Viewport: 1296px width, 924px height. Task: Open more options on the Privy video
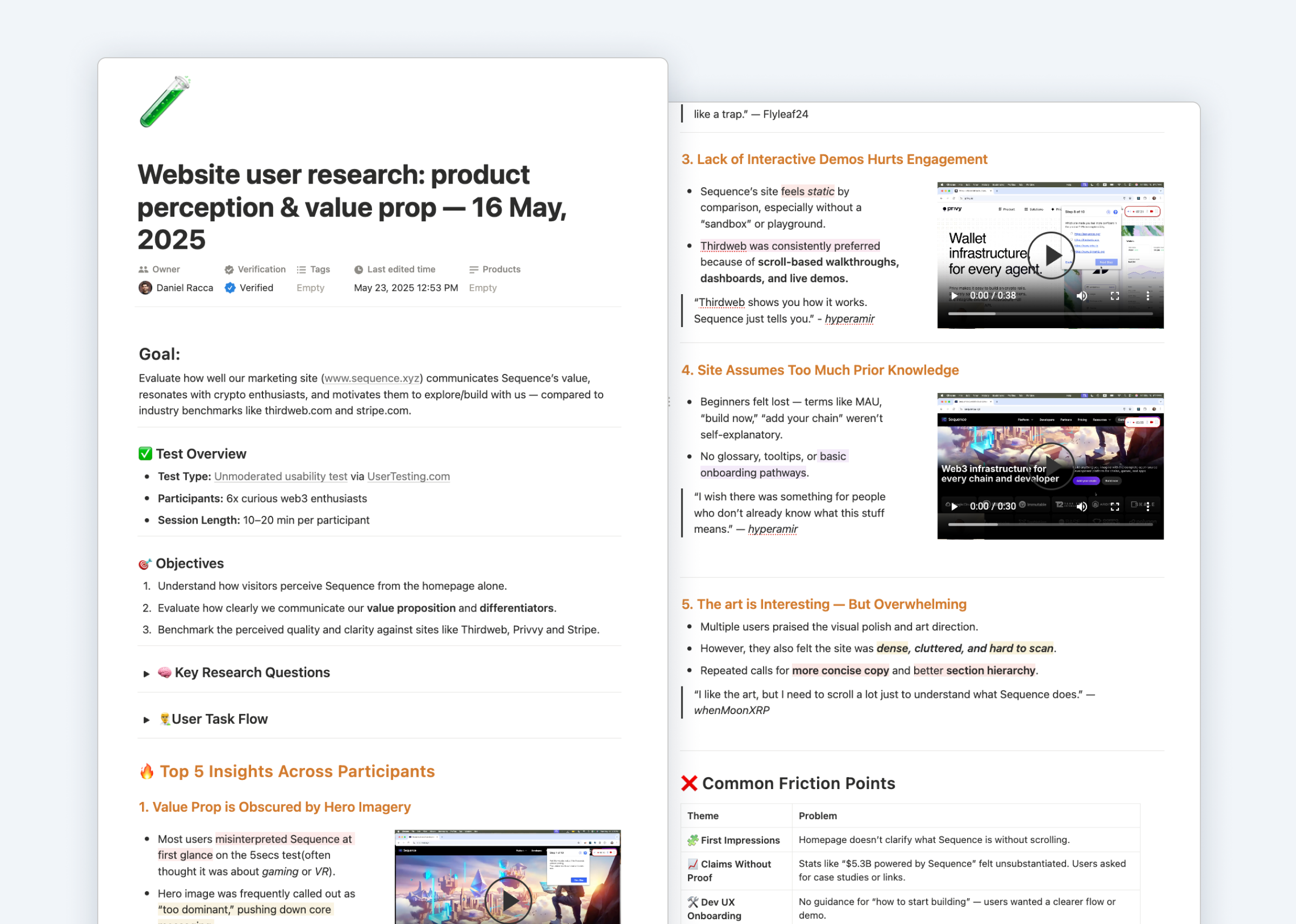tap(1147, 296)
